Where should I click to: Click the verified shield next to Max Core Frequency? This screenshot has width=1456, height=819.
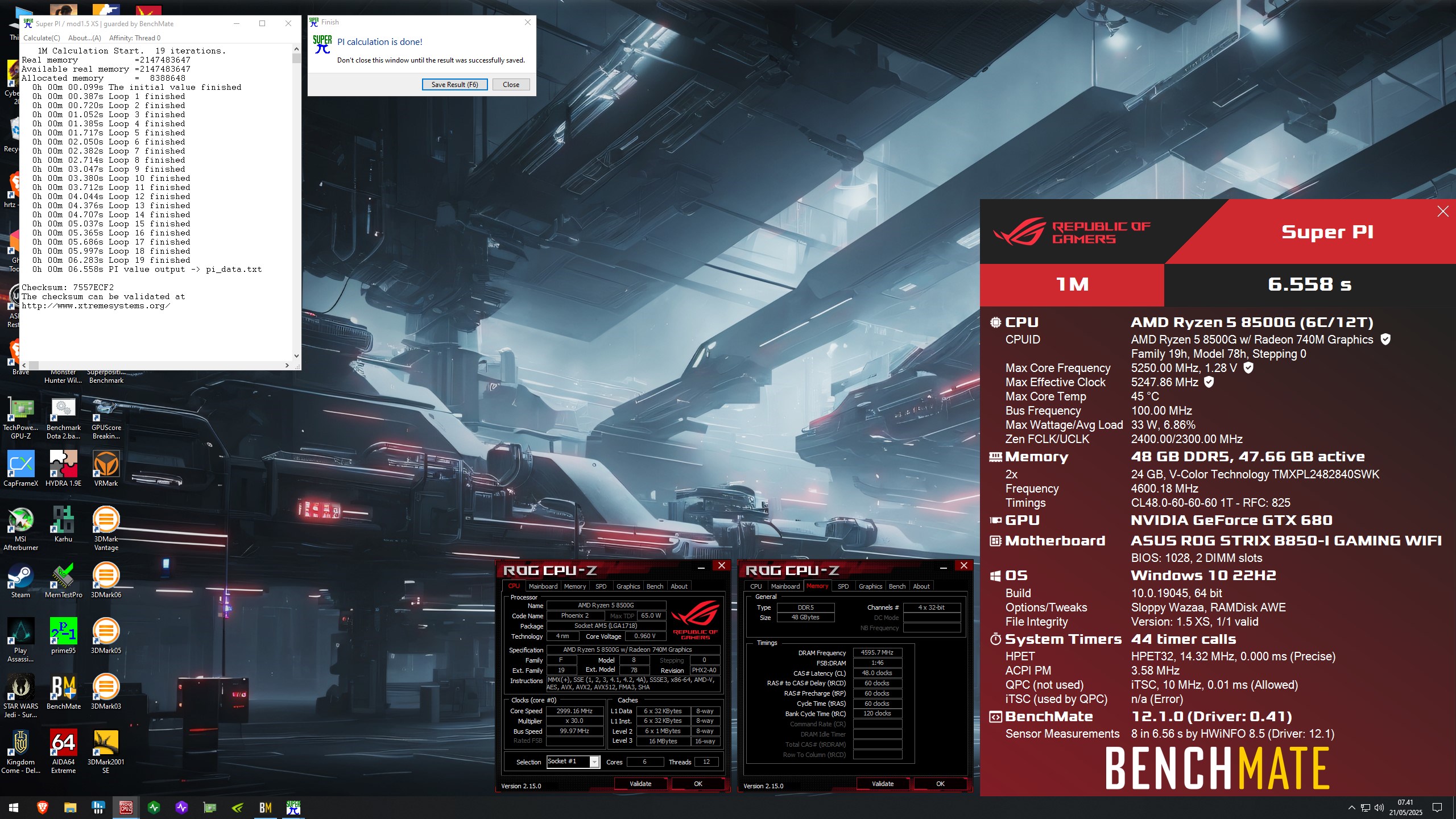(1248, 368)
